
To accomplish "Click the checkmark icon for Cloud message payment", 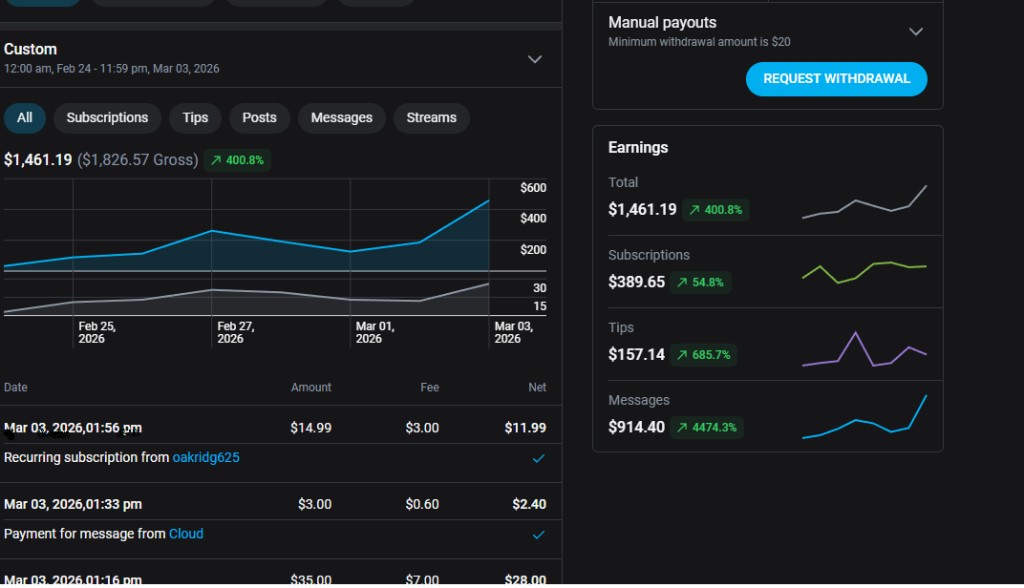I will pos(538,535).
